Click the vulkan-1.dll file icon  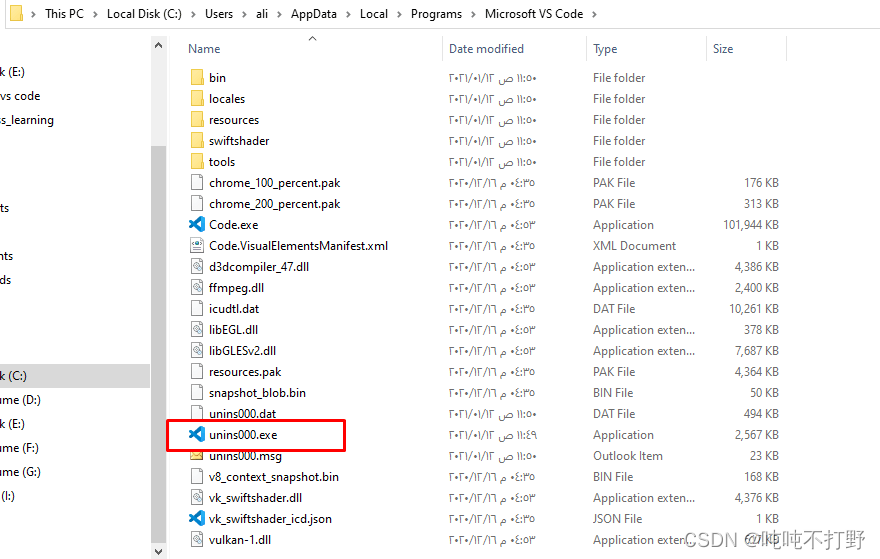(x=197, y=539)
